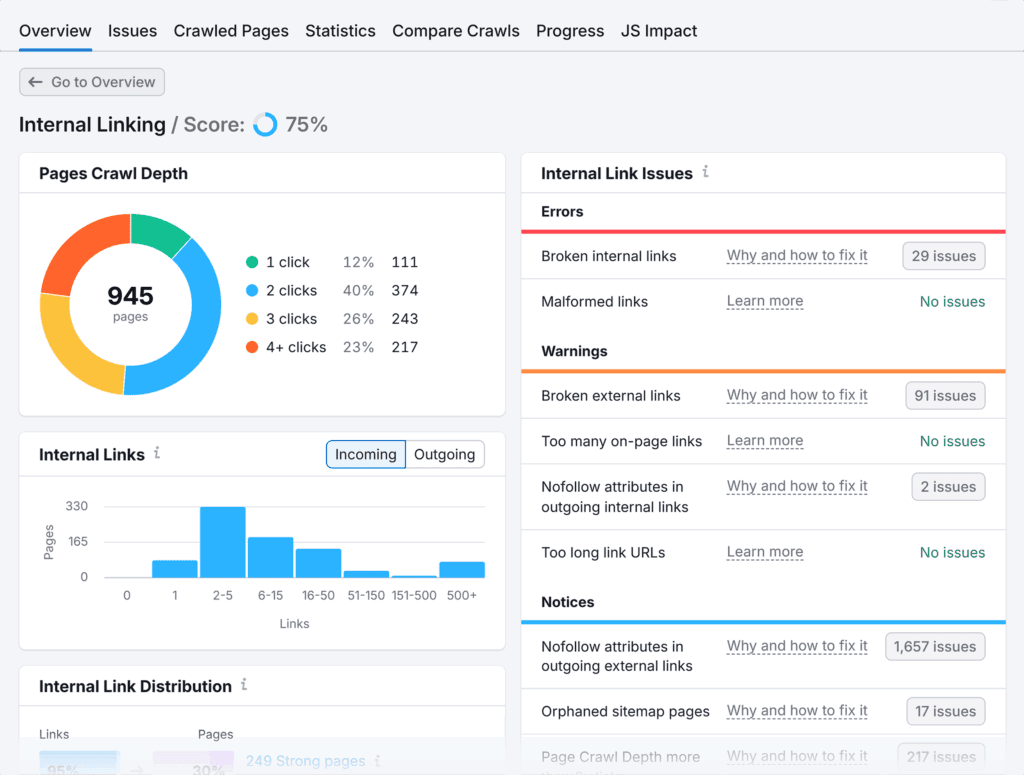The width and height of the screenshot is (1024, 775).
Task: Click the green 1 click legend dot
Action: (x=253, y=261)
